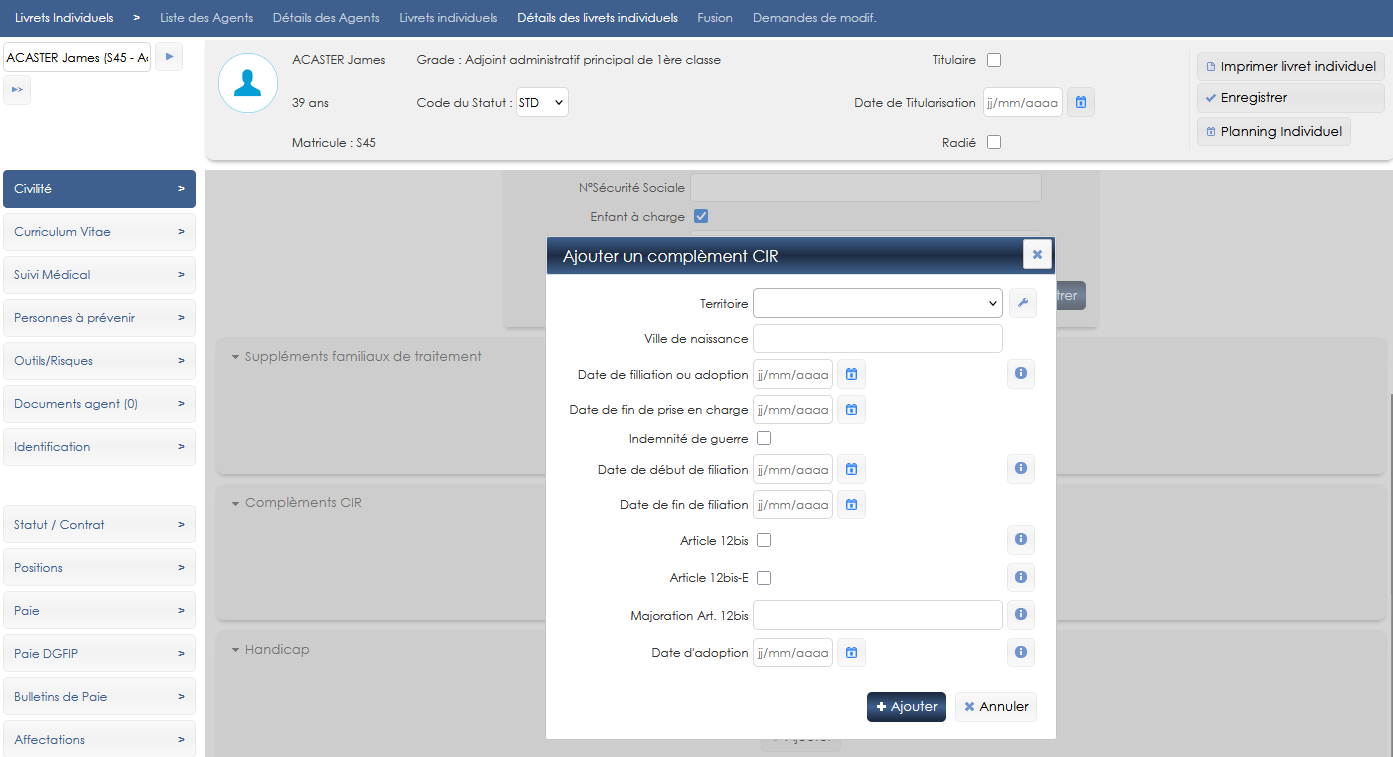Viewport: 1393px width, 757px height.
Task: Open the Code du Statut dropdown
Action: pos(542,102)
